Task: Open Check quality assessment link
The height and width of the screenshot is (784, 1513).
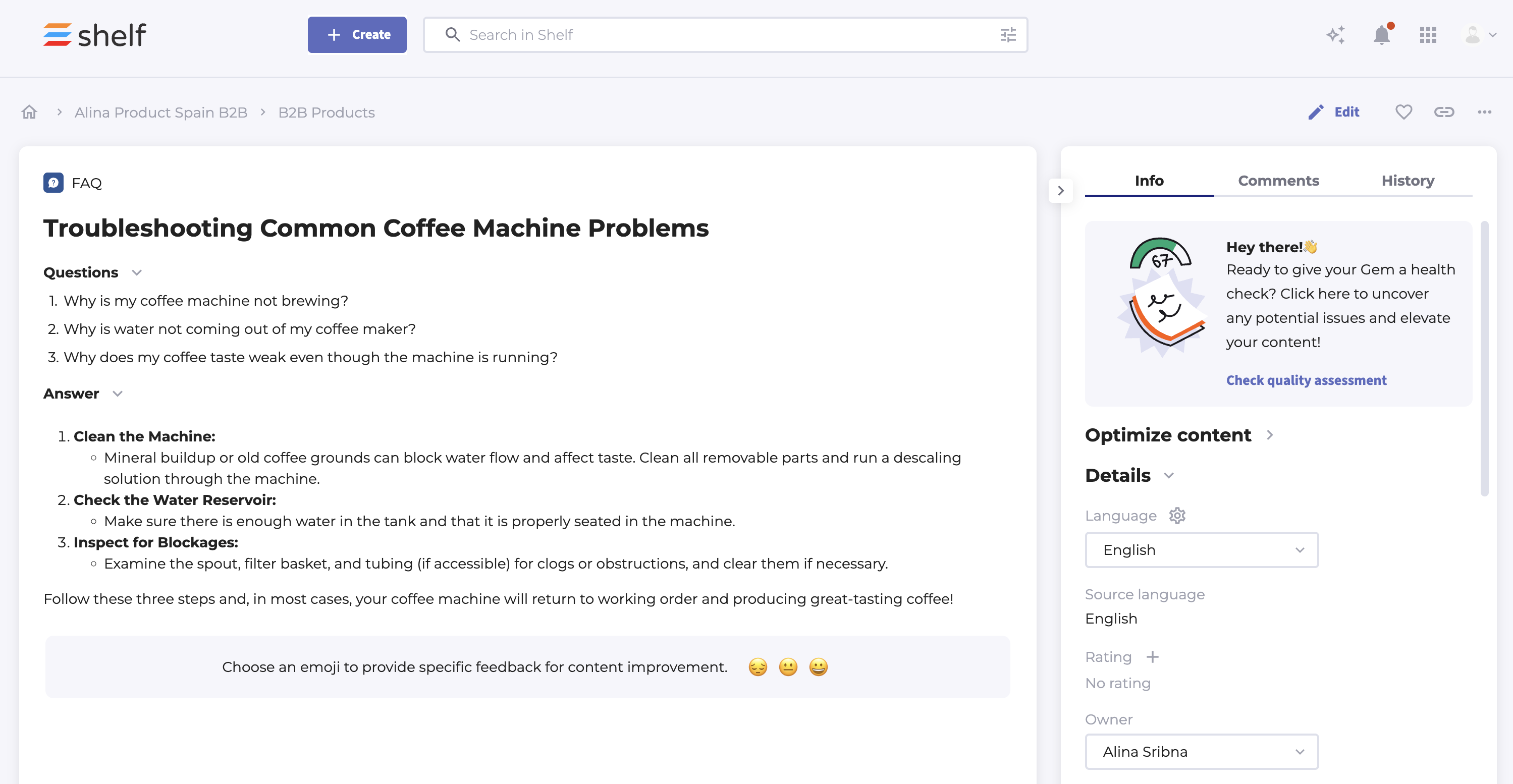Action: click(x=1306, y=380)
